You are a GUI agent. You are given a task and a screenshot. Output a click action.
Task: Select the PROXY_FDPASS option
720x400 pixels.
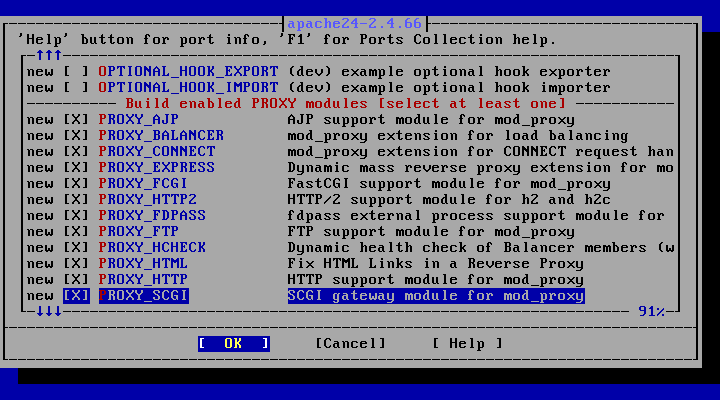(350, 216)
